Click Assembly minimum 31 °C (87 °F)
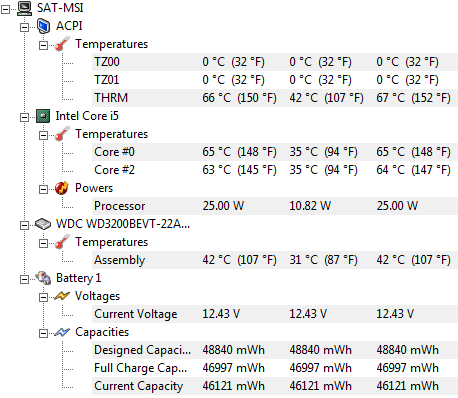The width and height of the screenshot is (458, 398). point(323,260)
